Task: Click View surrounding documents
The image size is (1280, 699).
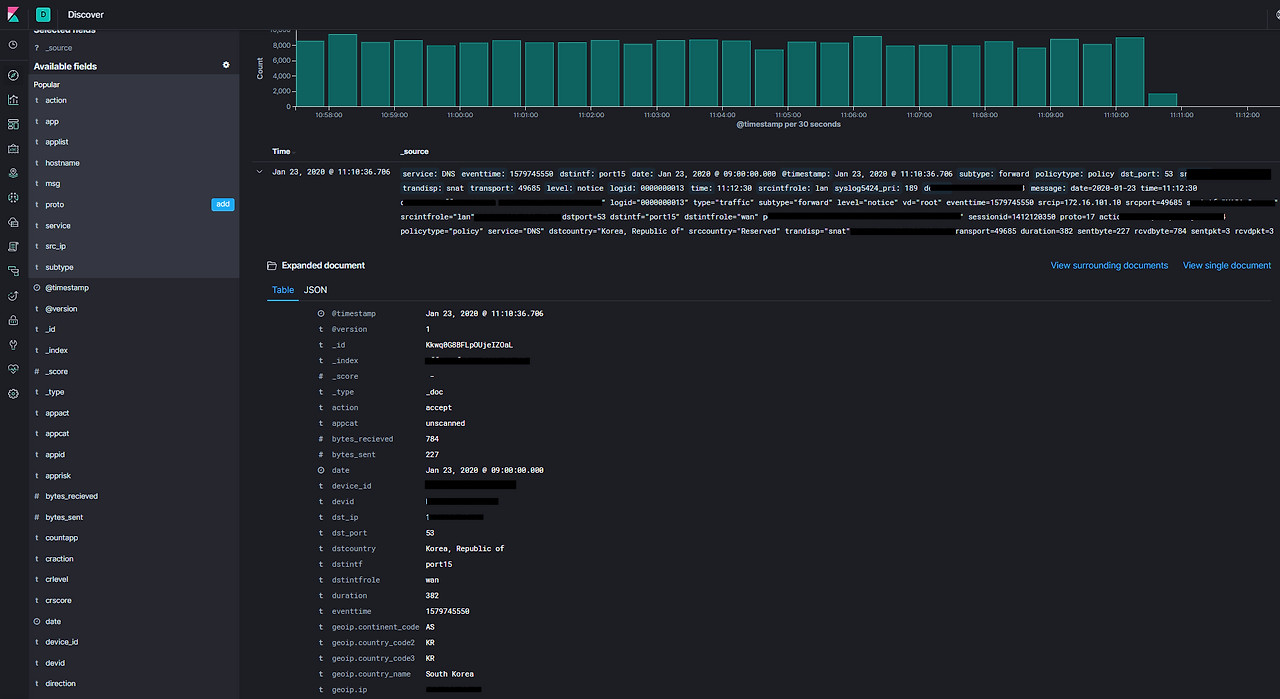Action: coord(1107,265)
